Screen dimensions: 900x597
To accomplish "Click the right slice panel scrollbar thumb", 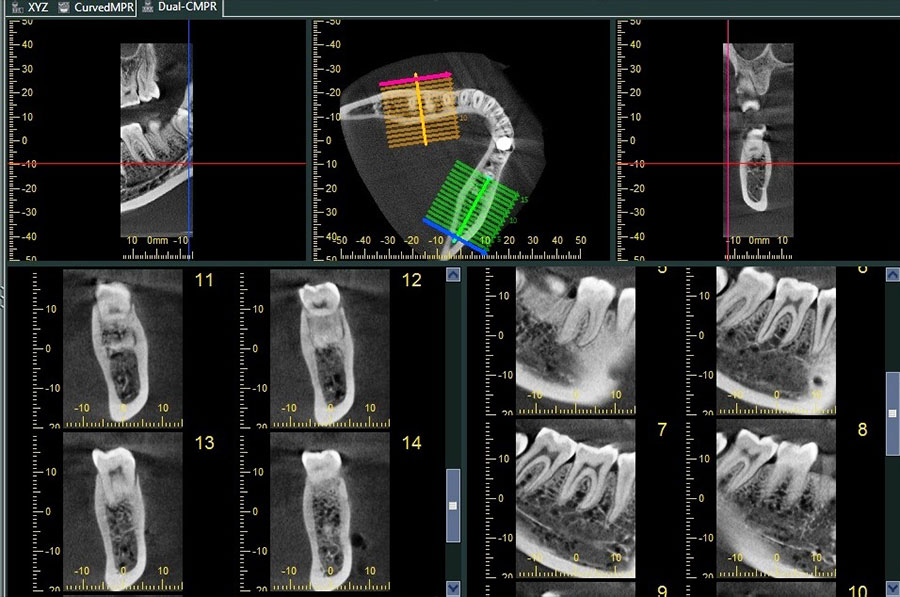I will point(892,412).
